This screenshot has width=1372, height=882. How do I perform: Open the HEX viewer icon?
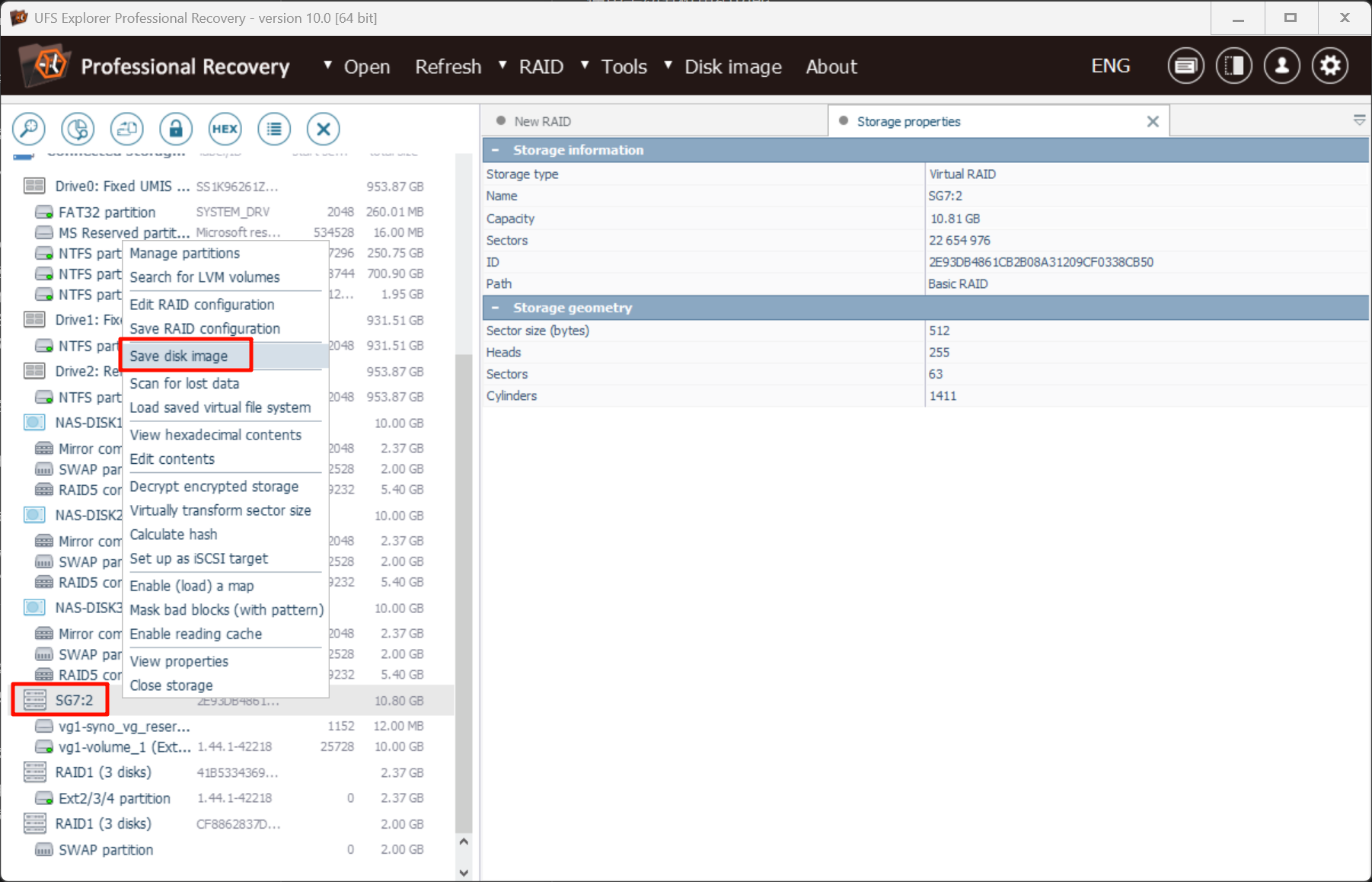click(225, 129)
